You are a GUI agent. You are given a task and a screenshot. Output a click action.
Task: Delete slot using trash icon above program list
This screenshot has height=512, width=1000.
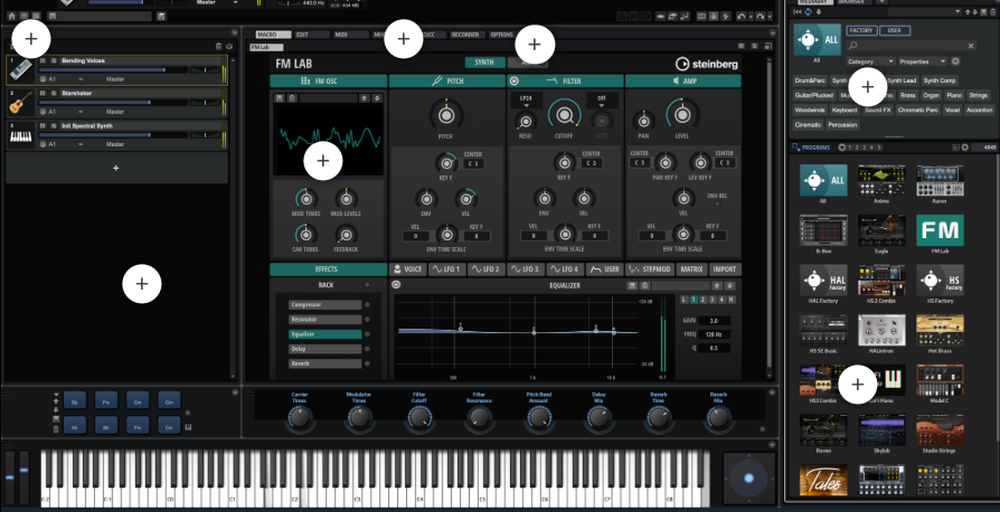click(x=219, y=46)
